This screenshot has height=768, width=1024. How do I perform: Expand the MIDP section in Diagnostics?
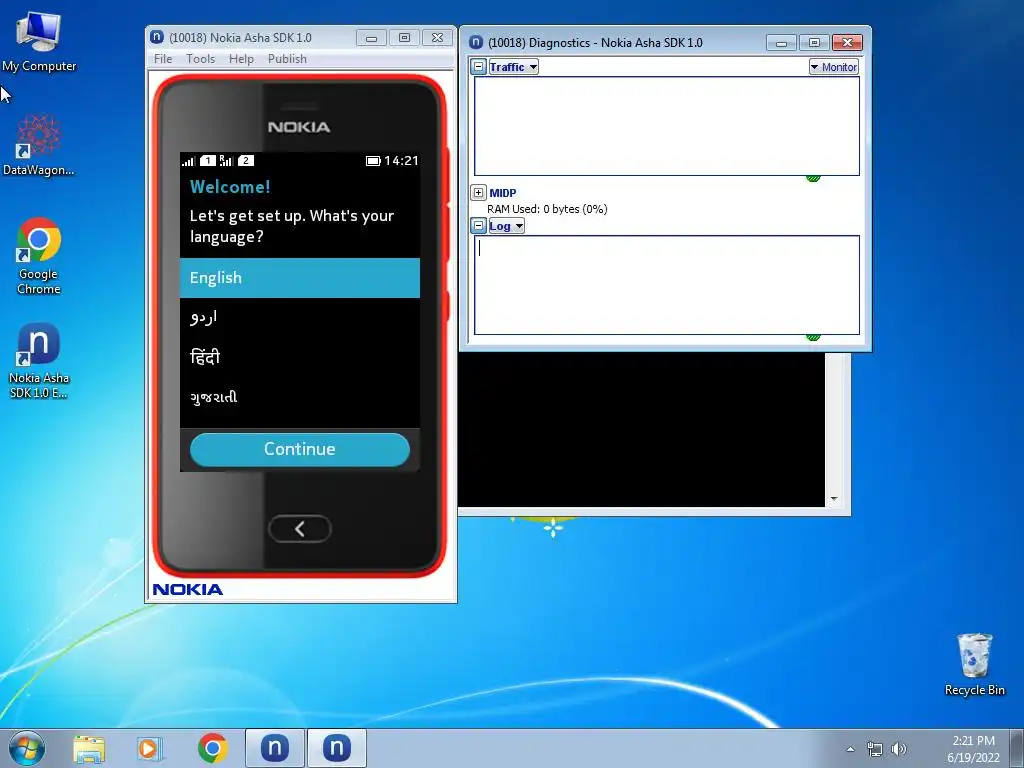point(478,193)
